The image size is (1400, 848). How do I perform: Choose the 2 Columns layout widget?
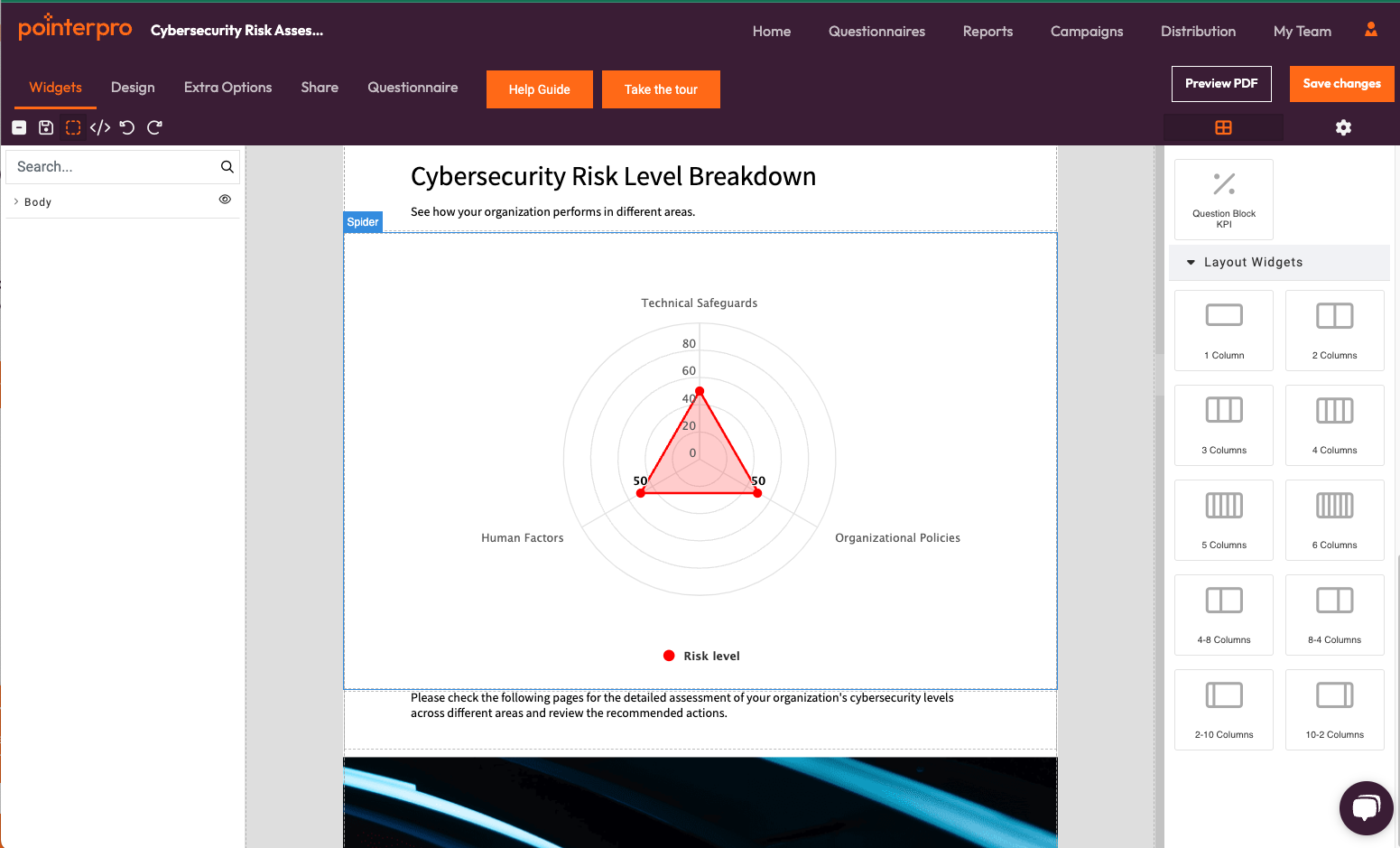tap(1334, 331)
